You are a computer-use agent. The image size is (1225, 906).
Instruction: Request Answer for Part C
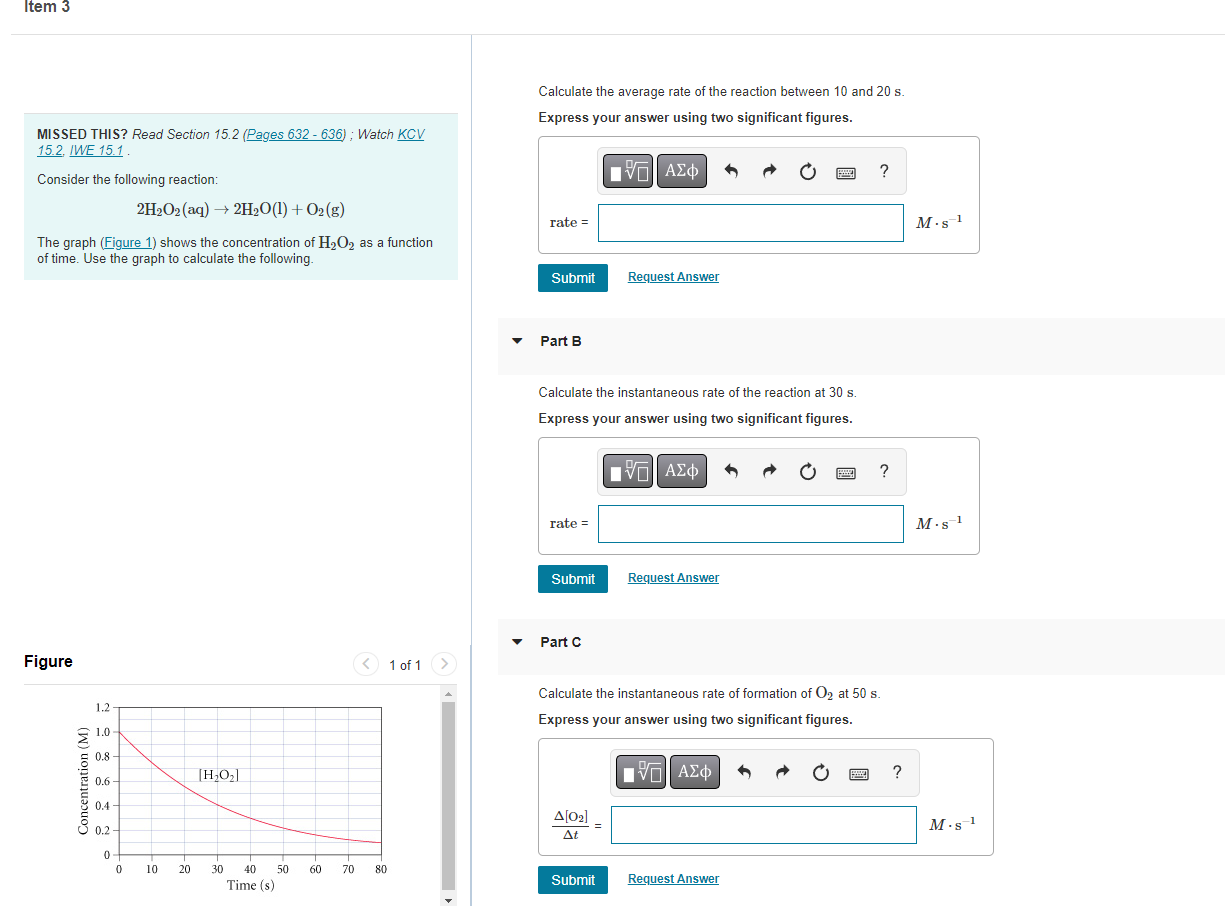(673, 879)
